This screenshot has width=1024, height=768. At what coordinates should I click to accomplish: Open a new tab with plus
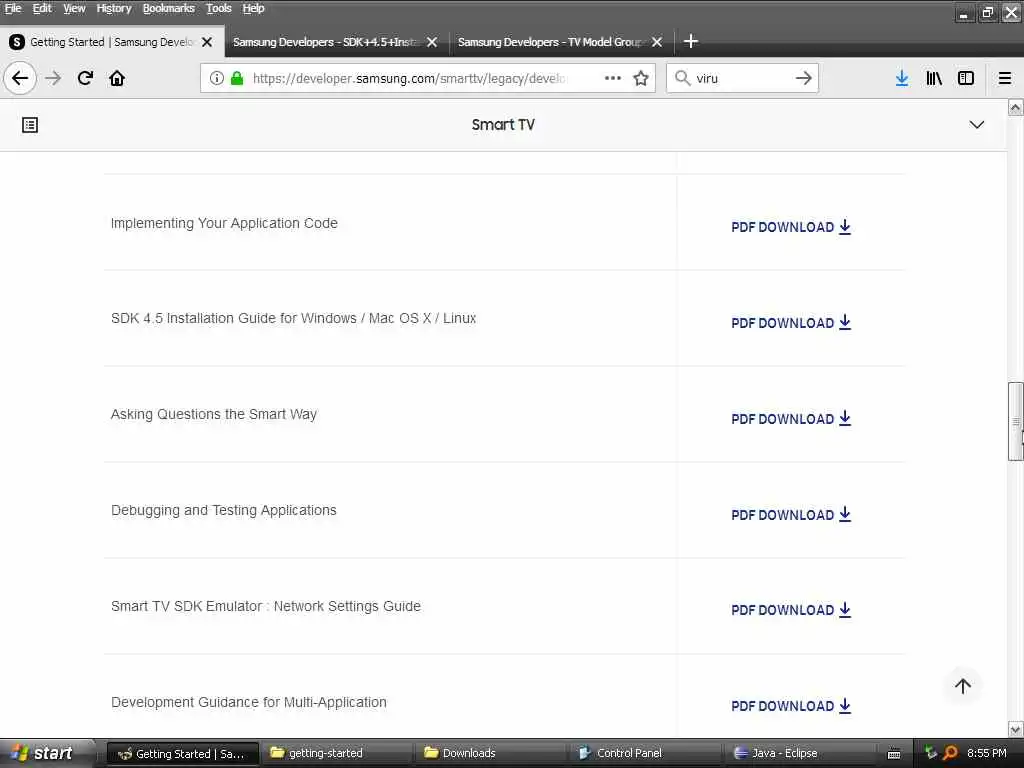point(691,42)
